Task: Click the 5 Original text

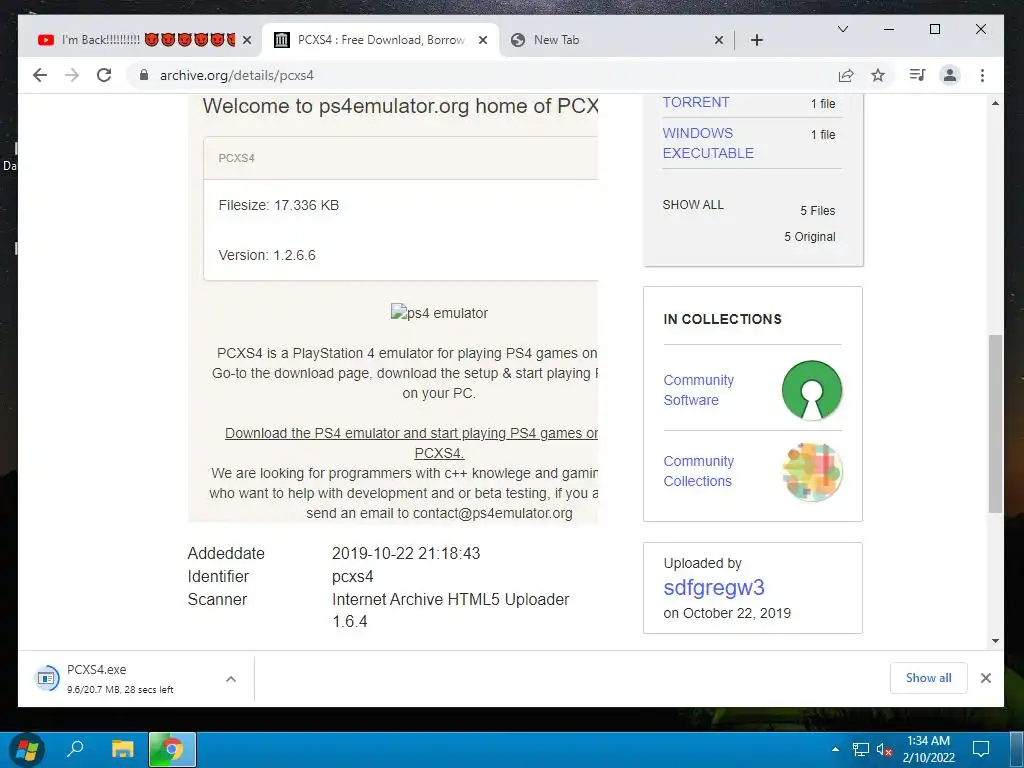Action: 810,236
